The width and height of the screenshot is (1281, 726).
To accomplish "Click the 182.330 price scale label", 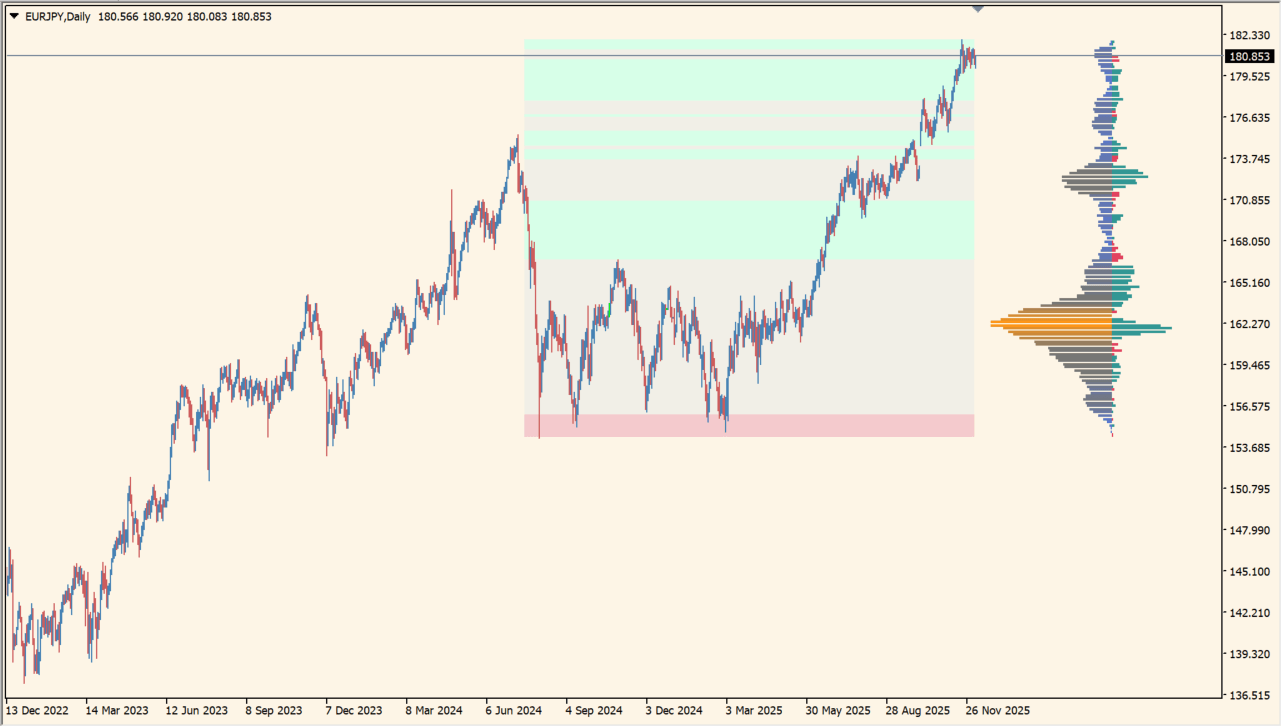I will point(1249,35).
